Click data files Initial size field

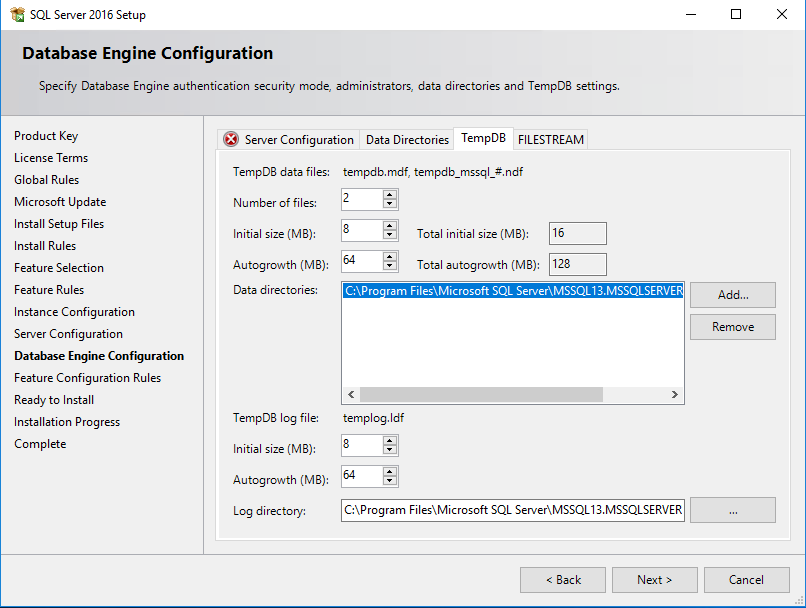point(362,230)
